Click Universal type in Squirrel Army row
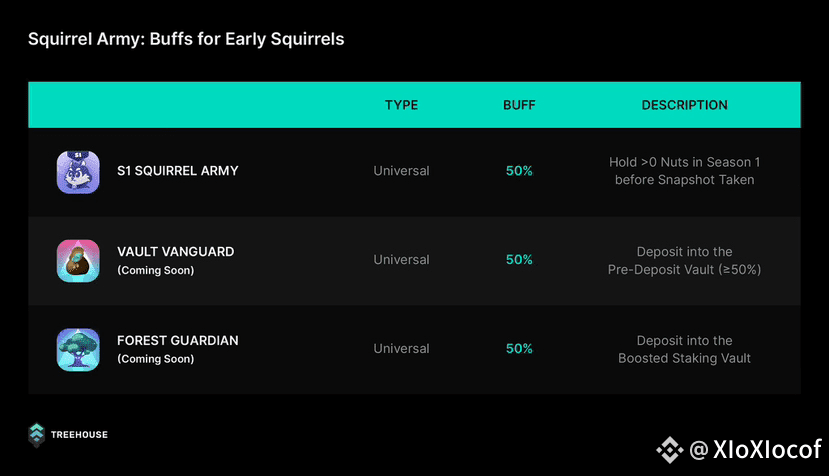829x476 pixels. (x=401, y=171)
